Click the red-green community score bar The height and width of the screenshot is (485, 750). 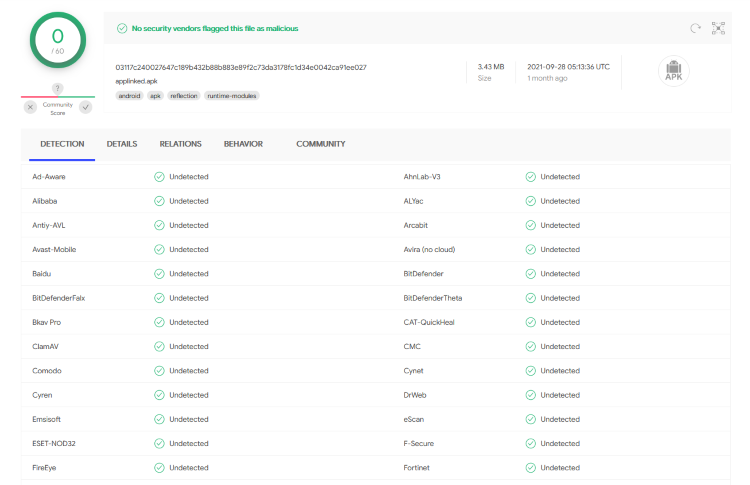[x=58, y=97]
